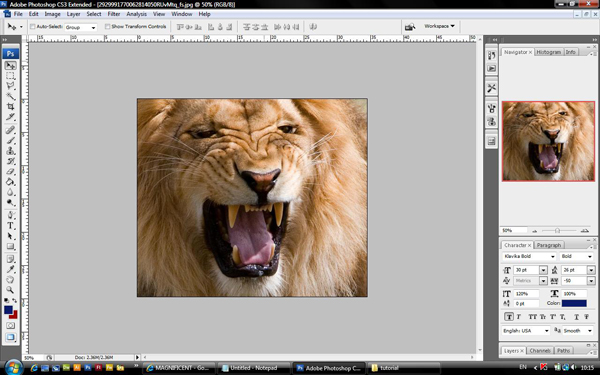Open the -50 tracking dropdown
Image resolution: width=600 pixels, height=375 pixels.
click(x=591, y=281)
